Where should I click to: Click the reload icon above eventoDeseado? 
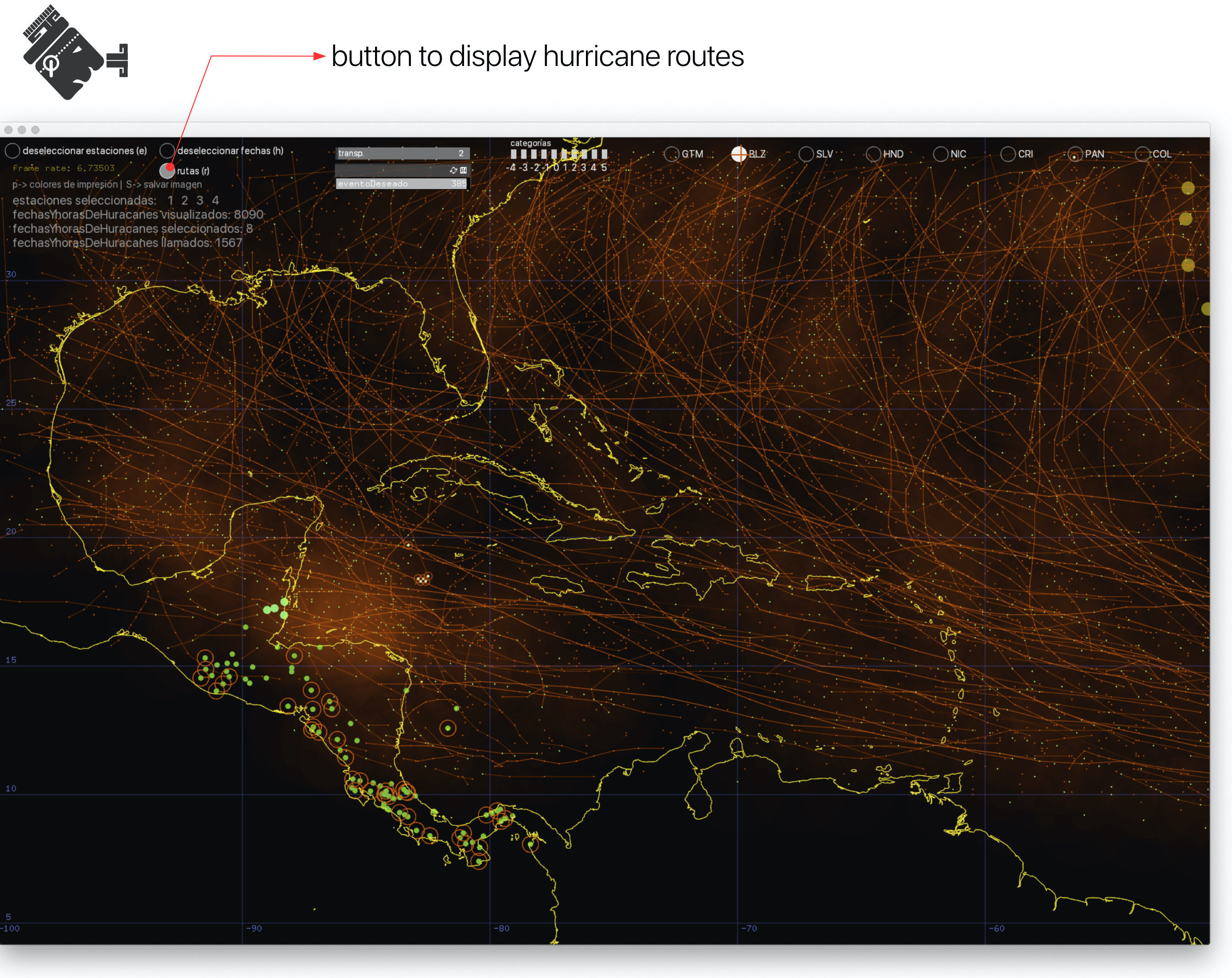[453, 170]
